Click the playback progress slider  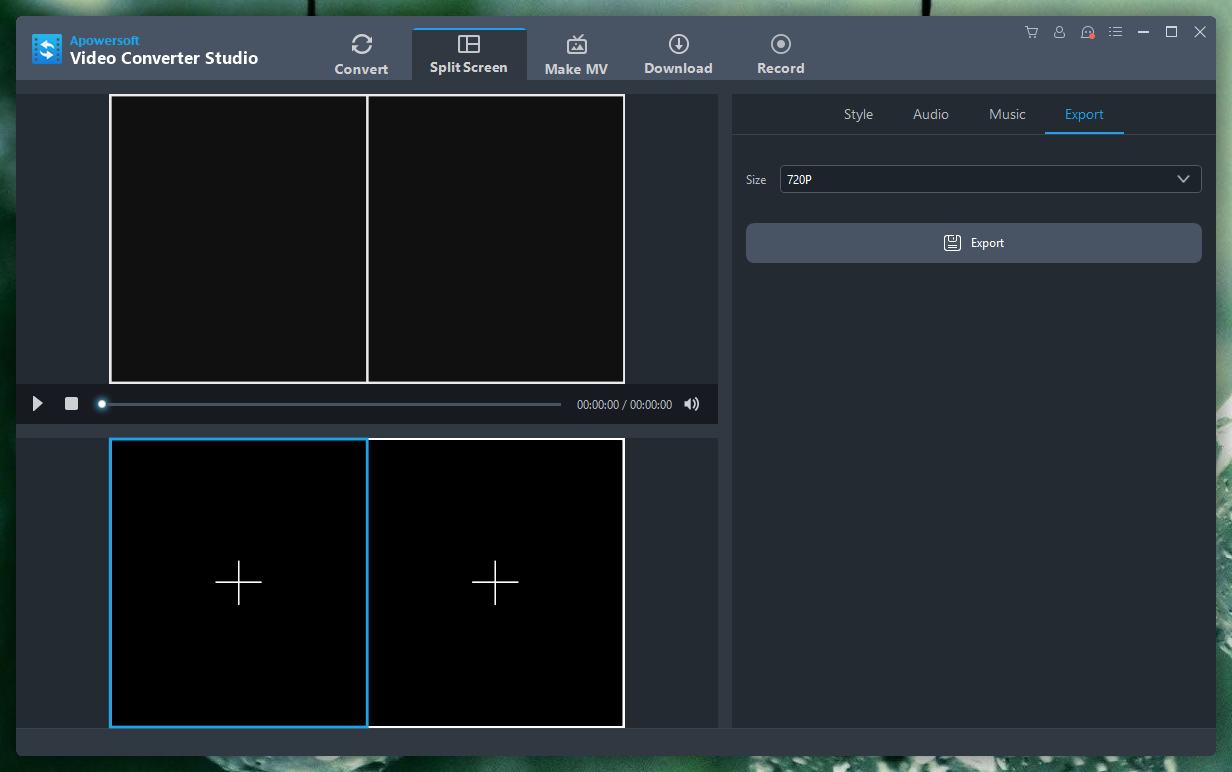point(331,404)
